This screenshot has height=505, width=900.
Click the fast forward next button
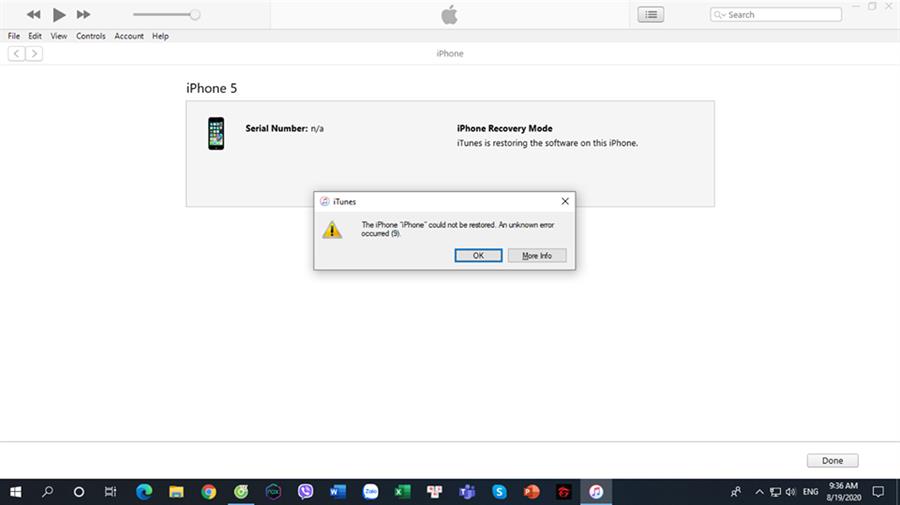pos(83,14)
